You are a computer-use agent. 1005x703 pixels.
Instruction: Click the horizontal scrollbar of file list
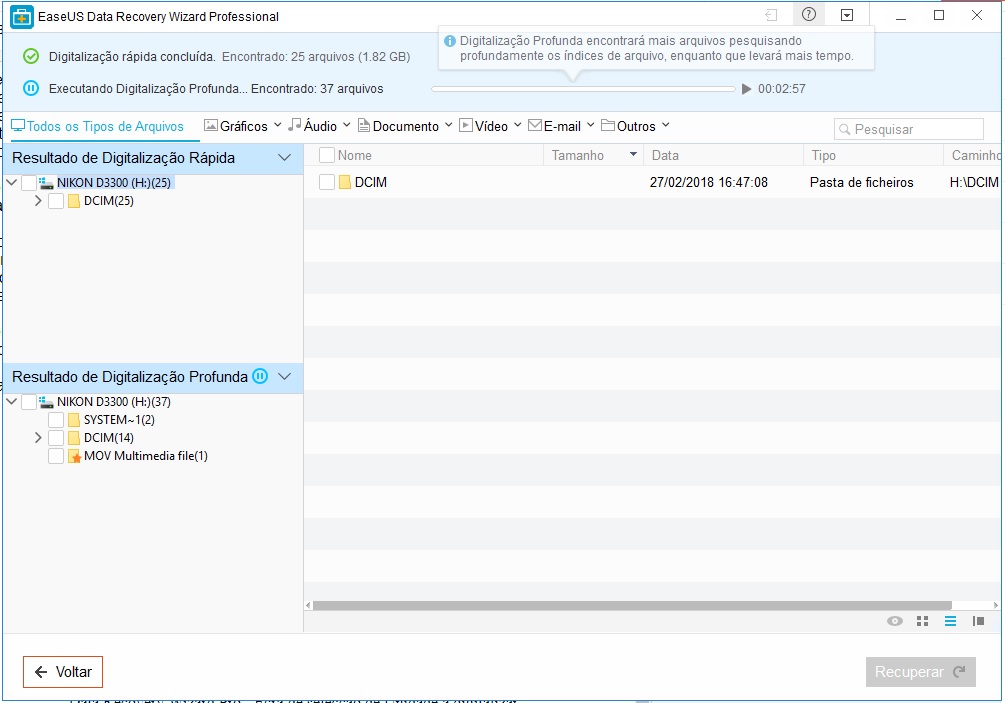pos(632,605)
